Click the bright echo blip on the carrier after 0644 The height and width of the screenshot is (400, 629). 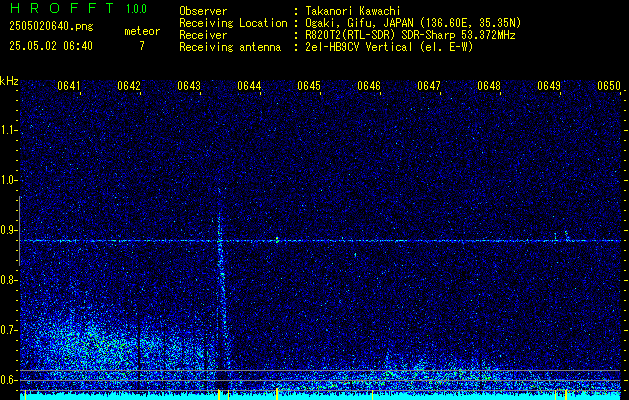[x=277, y=240]
